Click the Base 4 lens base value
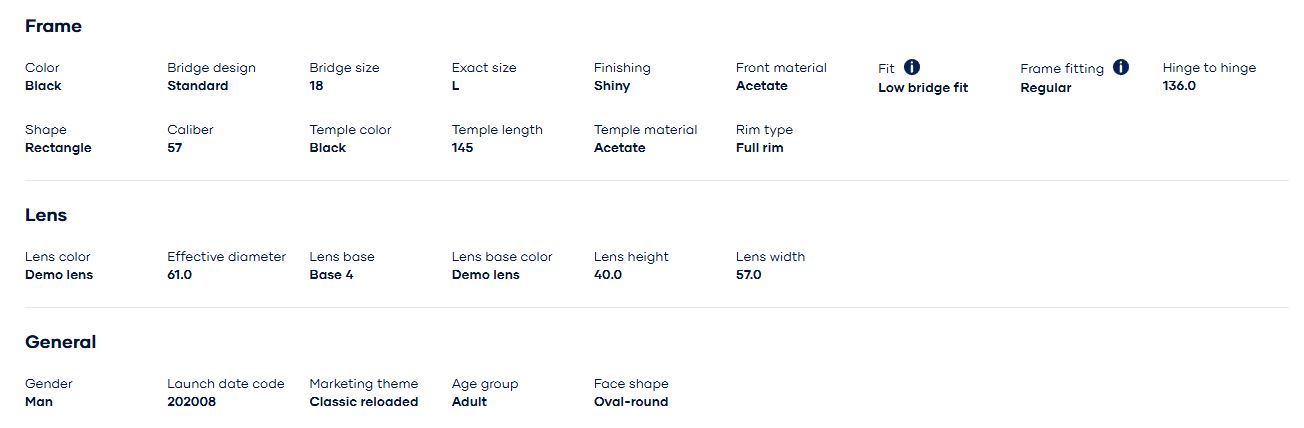The width and height of the screenshot is (1304, 428). click(x=331, y=275)
